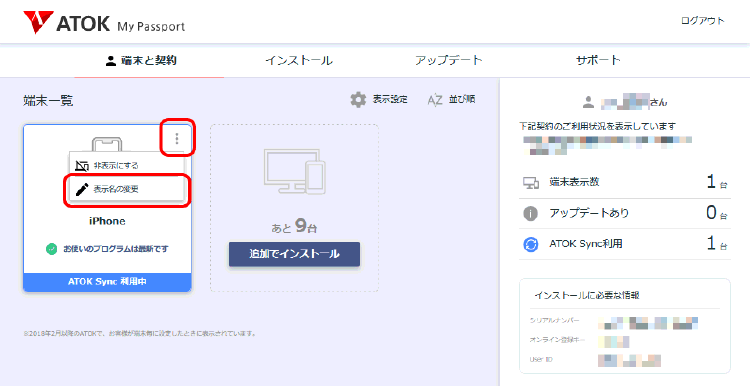
Task: Click the オンライン登録キー label
Action: pos(557,340)
